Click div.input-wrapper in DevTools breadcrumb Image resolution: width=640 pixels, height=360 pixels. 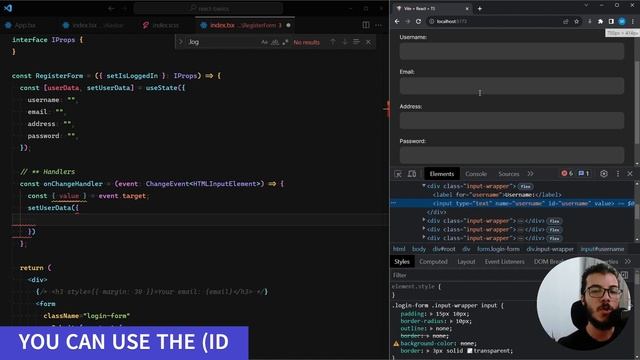pos(550,249)
